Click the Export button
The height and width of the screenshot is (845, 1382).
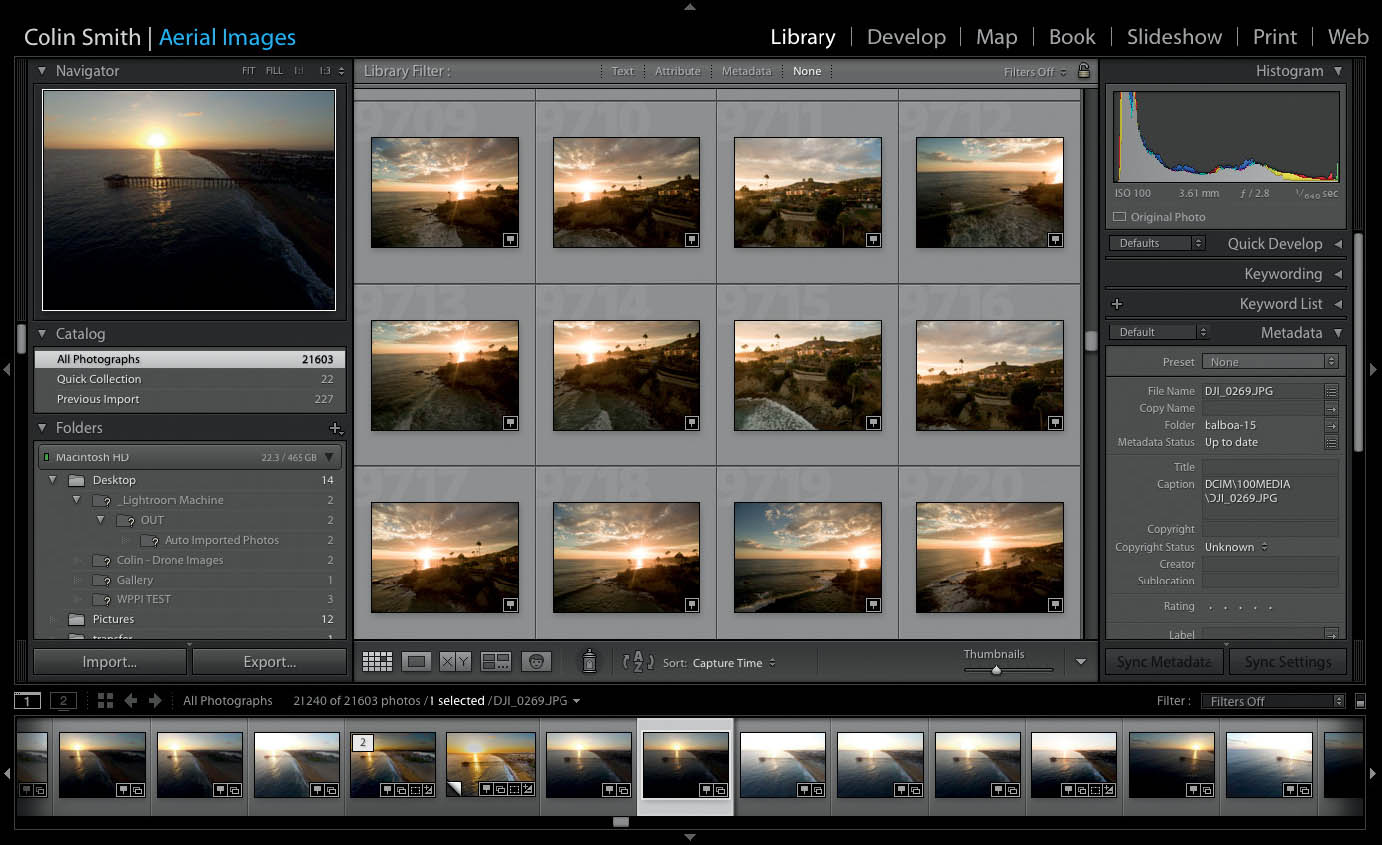[270, 662]
